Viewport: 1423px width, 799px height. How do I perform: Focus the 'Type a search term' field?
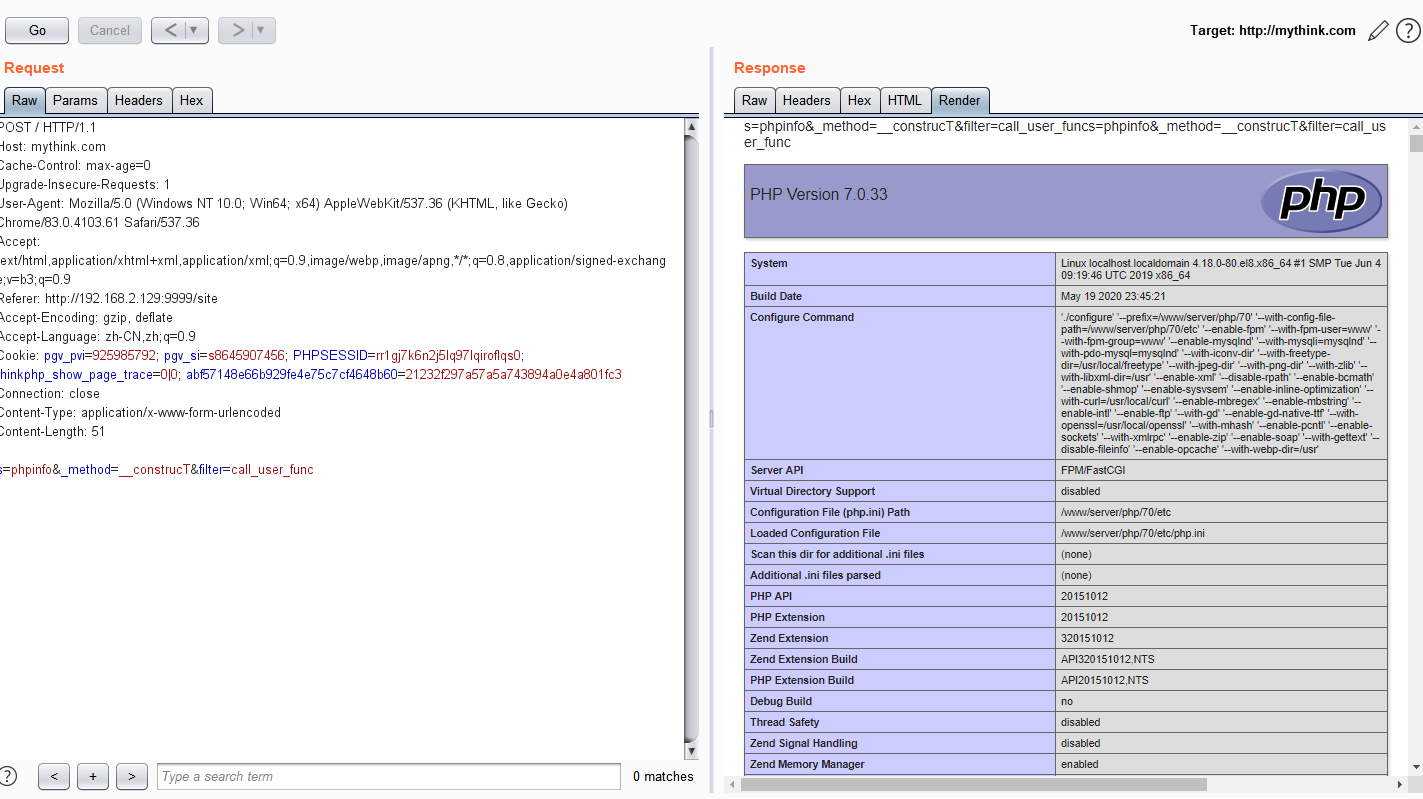(x=389, y=776)
